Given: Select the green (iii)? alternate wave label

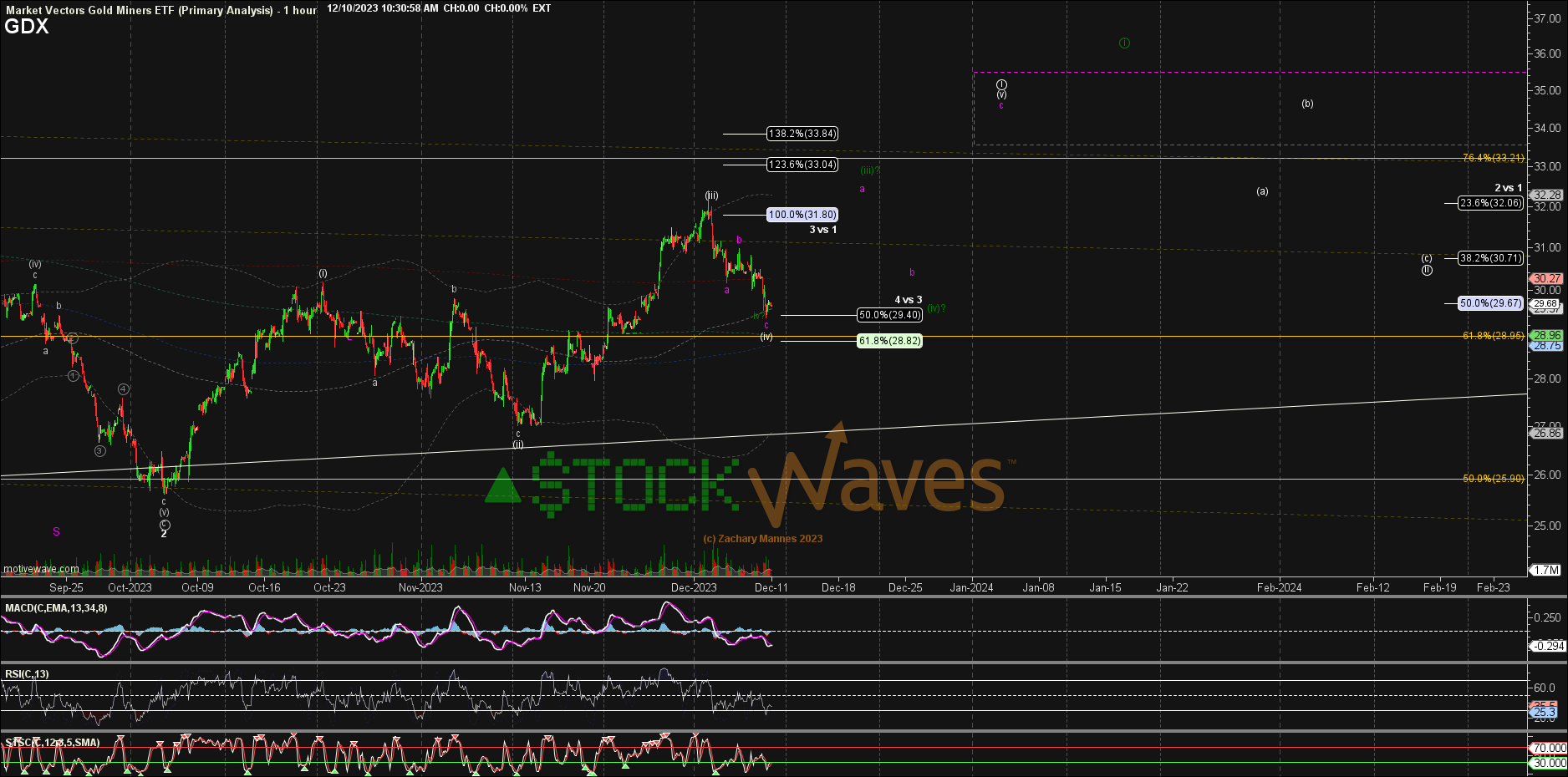Looking at the screenshot, I should tap(870, 170).
